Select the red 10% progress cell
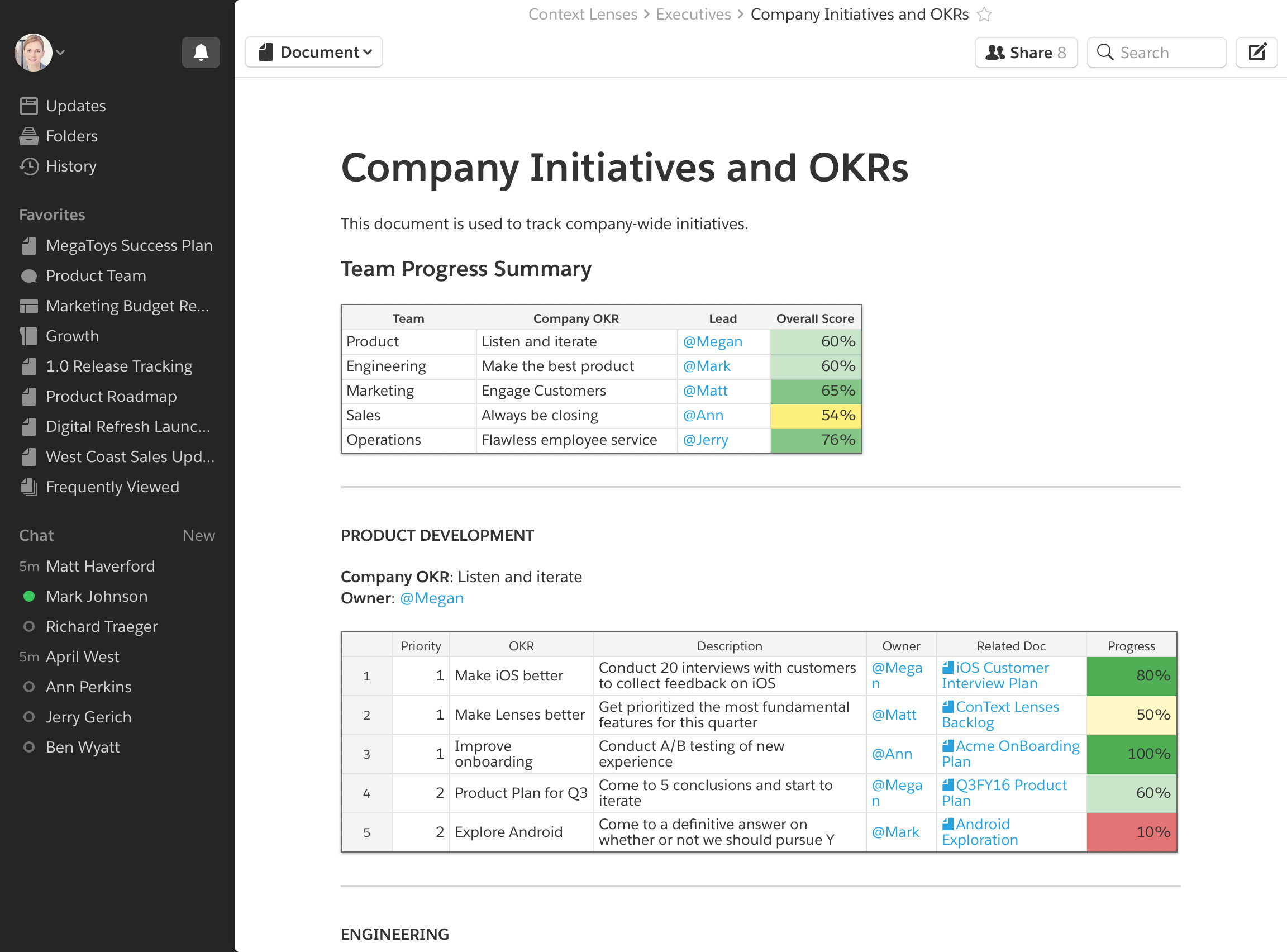The height and width of the screenshot is (952, 1287). tap(1131, 832)
